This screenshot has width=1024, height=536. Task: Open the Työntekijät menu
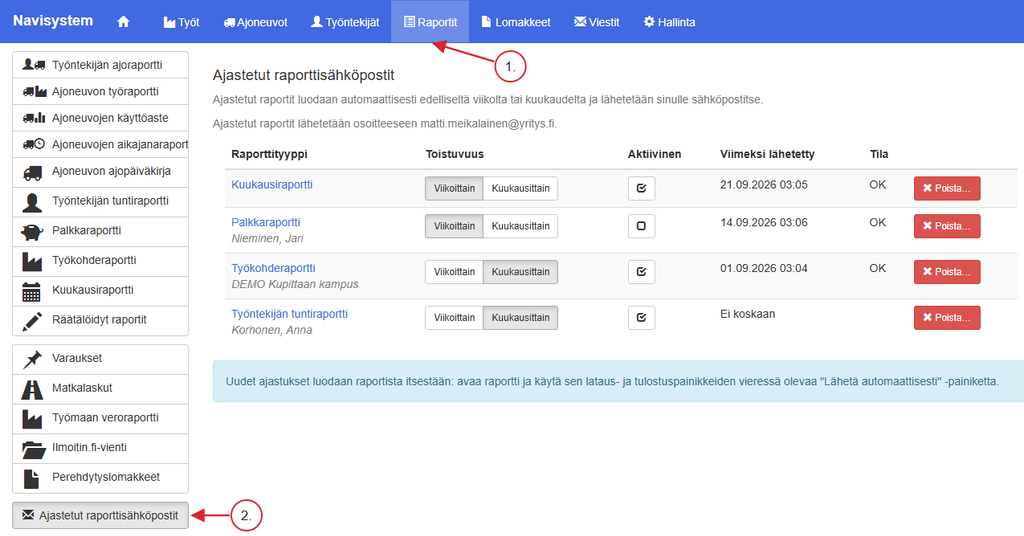[345, 22]
